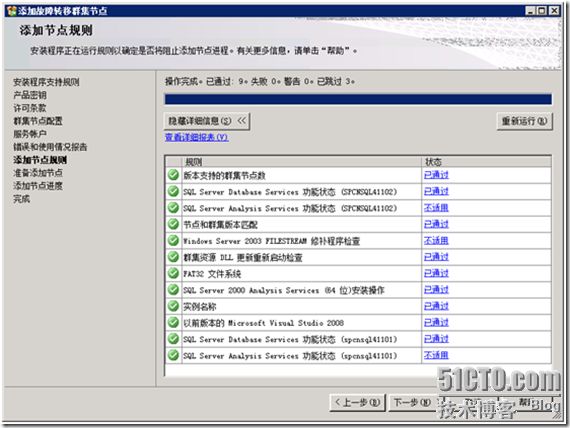This screenshot has height=428, width=570.
Task: Click the check icon beside 实例名称
Action: point(173,306)
